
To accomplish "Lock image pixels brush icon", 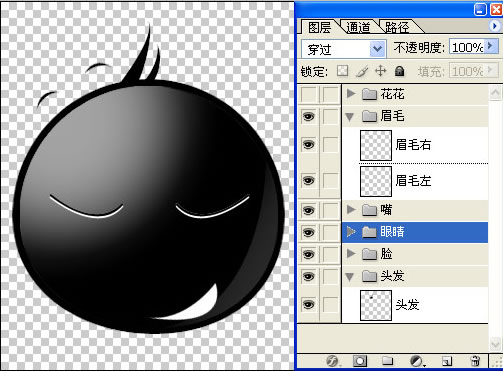I will (362, 71).
